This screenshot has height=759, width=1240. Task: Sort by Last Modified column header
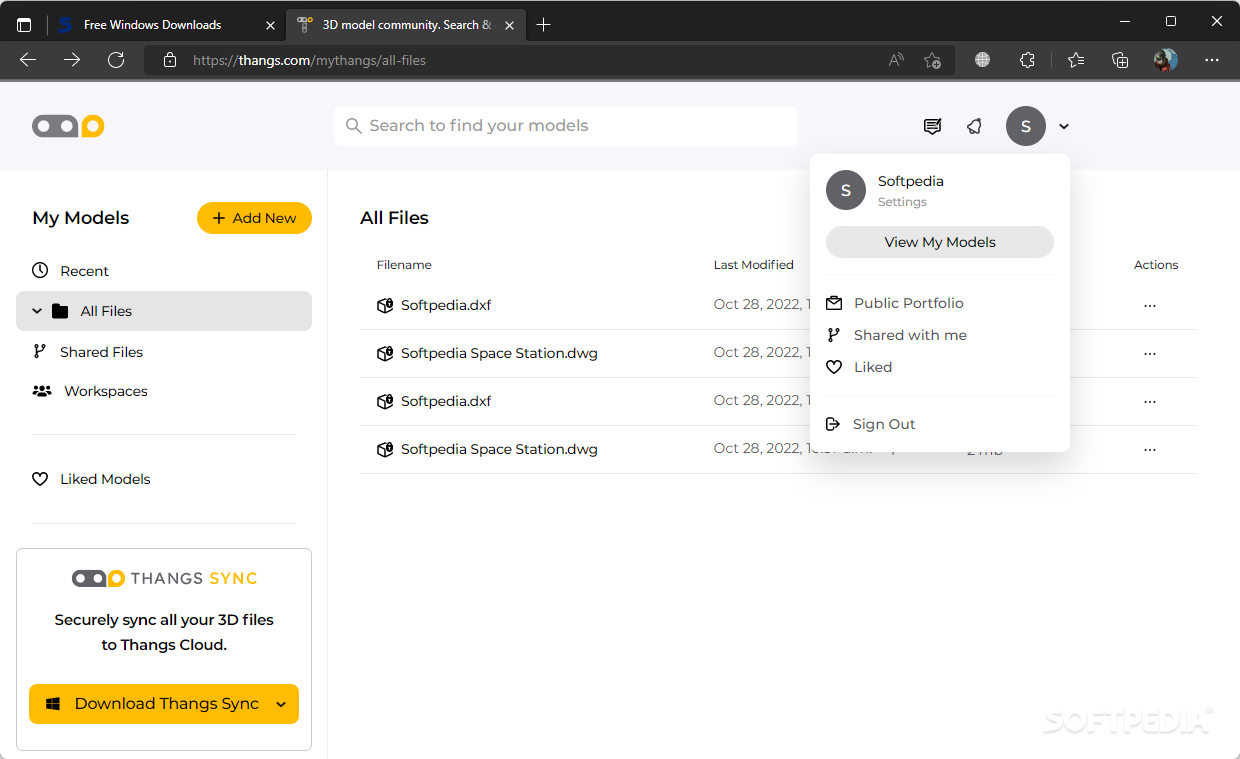(x=753, y=265)
